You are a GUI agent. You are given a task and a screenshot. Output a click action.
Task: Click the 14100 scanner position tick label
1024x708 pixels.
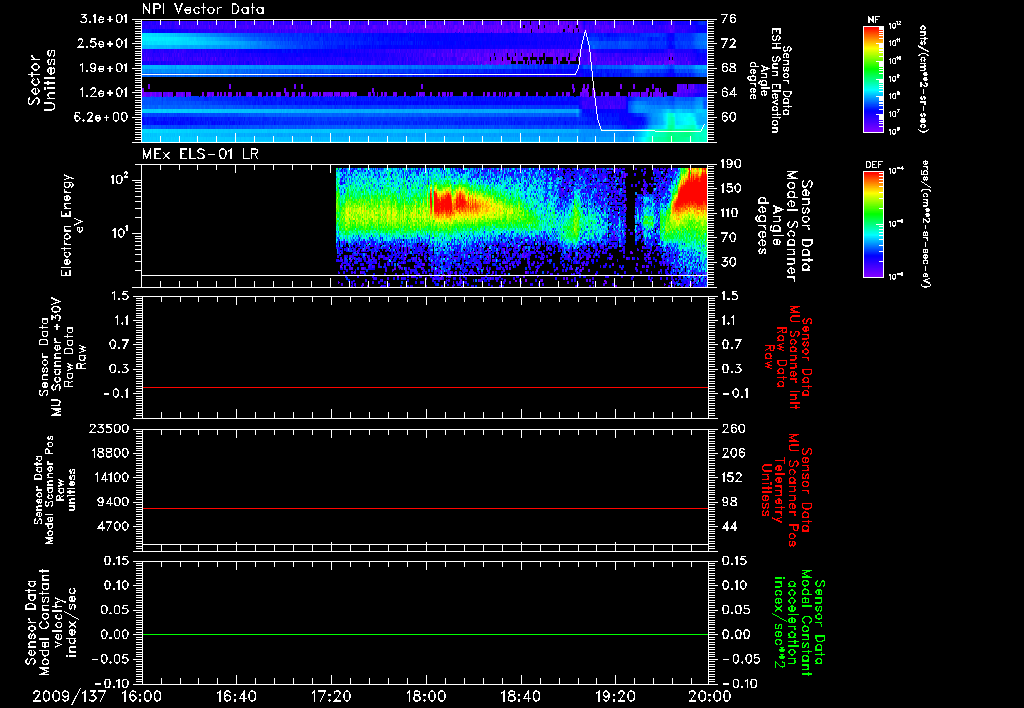[109, 477]
